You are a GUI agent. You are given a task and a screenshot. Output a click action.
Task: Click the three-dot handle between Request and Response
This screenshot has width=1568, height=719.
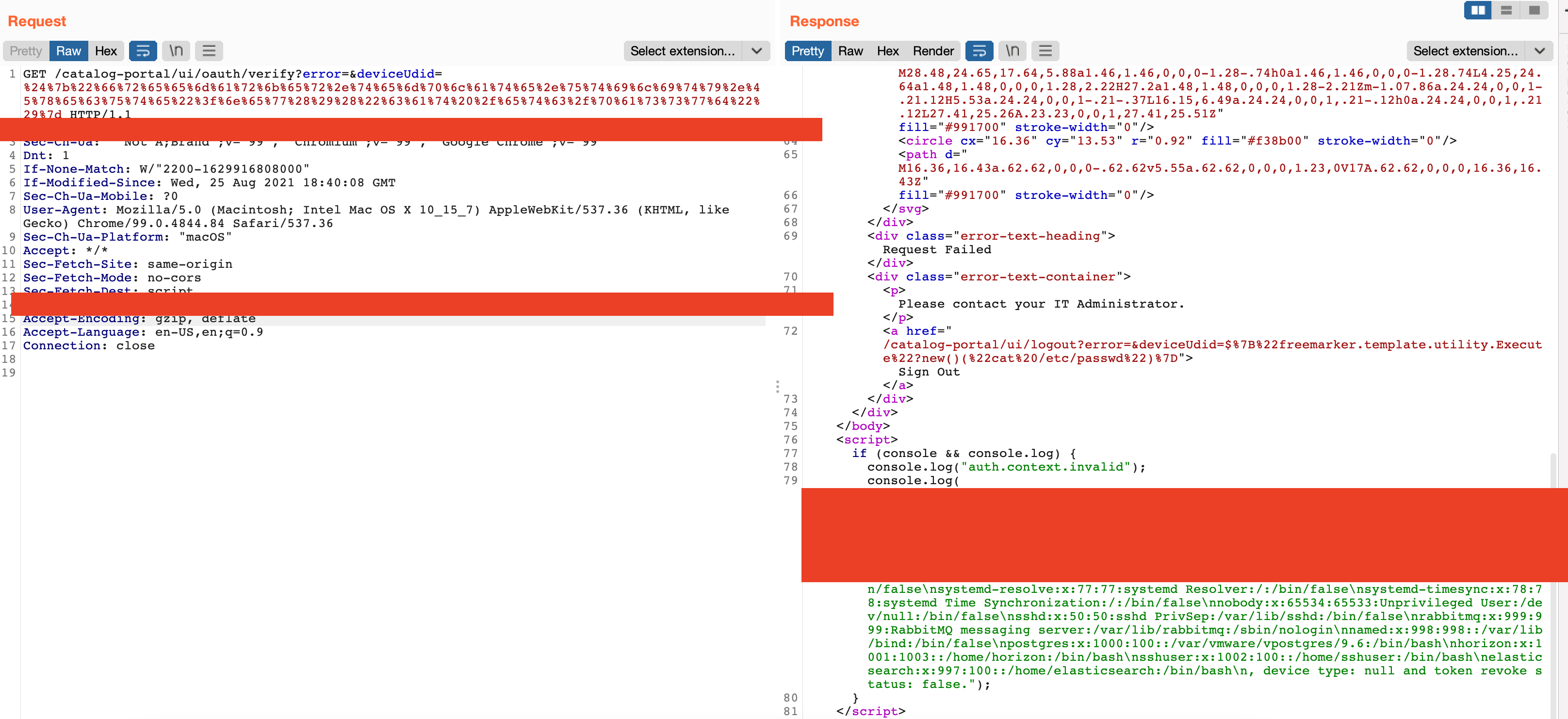tap(777, 387)
